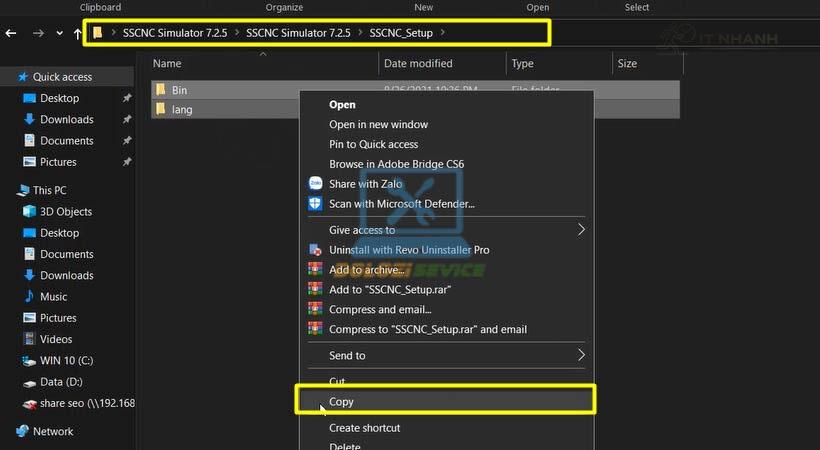Select the WIN 10 (C:) drive
This screenshot has height=450, width=820.
point(66,361)
